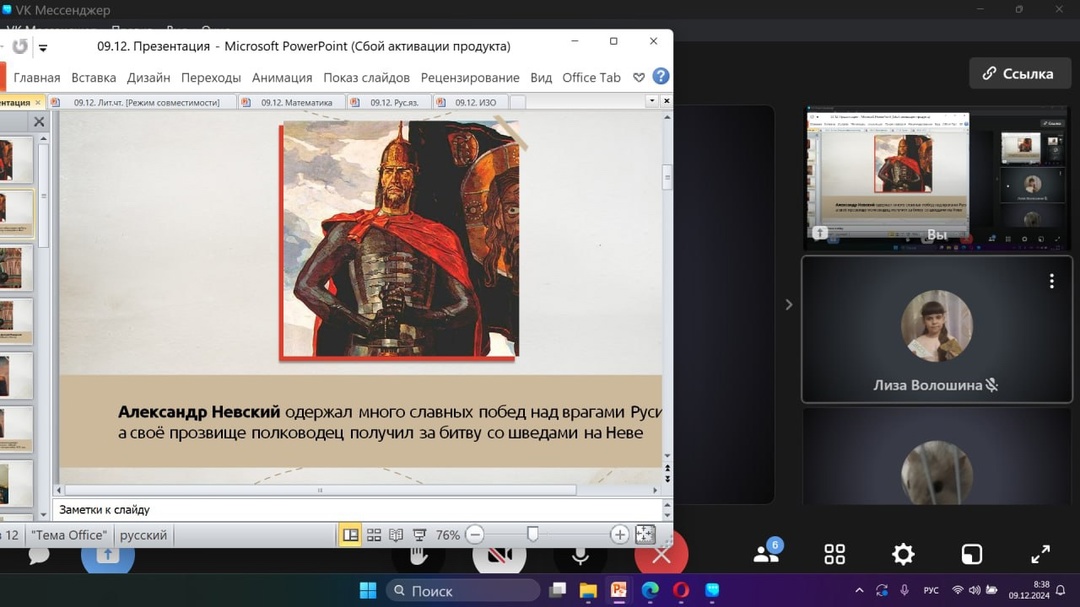Close the active Презентация document tab

tap(38, 103)
